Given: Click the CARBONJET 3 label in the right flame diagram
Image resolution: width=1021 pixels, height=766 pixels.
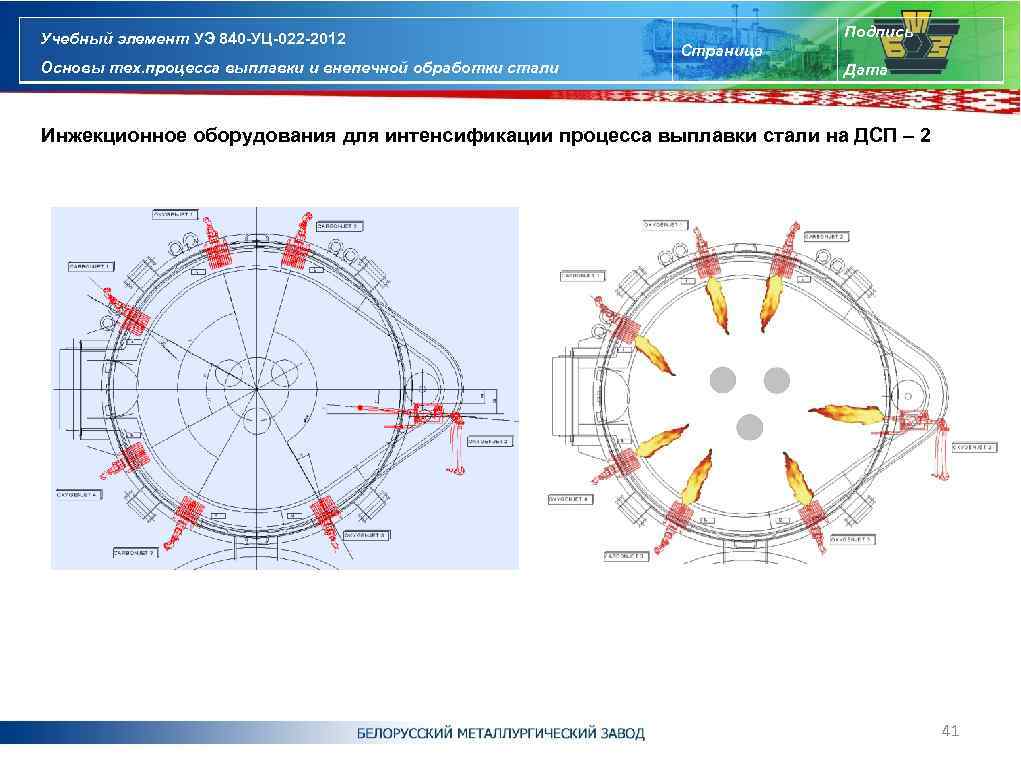Looking at the screenshot, I should coord(626,556).
